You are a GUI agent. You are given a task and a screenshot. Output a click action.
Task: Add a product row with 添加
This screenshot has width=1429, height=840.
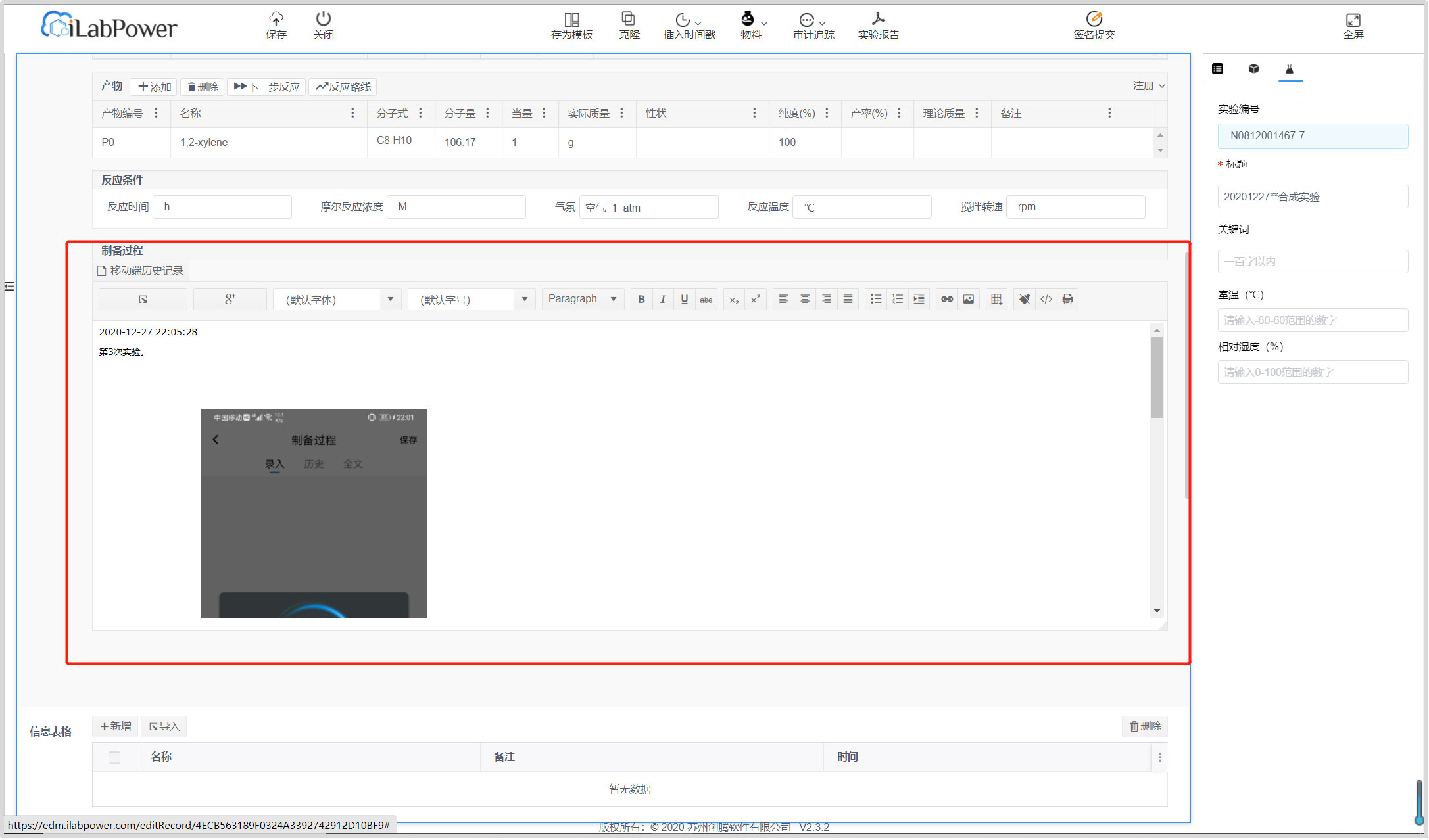154,87
